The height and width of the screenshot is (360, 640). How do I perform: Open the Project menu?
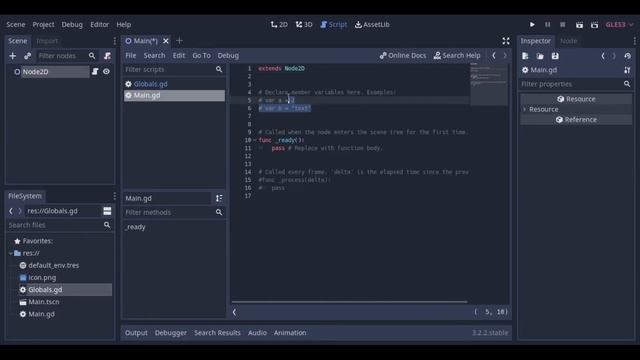(43, 24)
